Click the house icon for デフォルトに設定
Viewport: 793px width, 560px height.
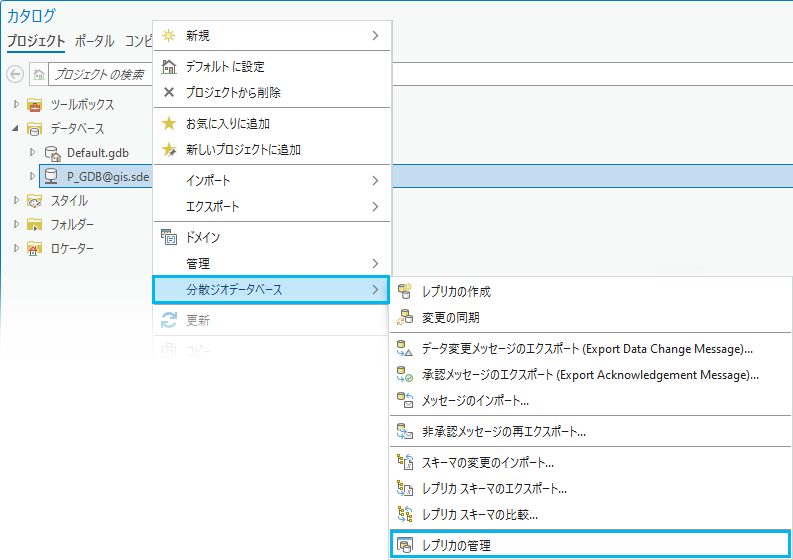(x=169, y=66)
